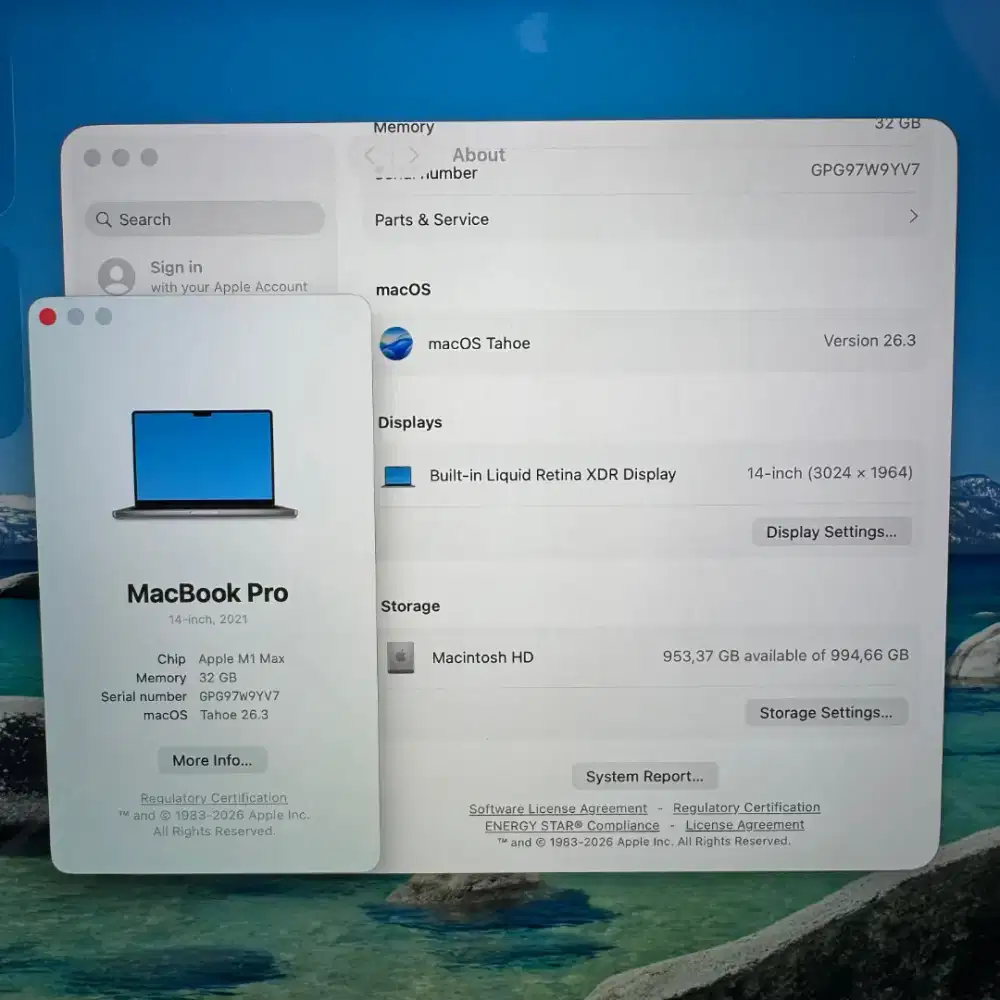Launch the System Report
The height and width of the screenshot is (1000, 1000).
645,776
